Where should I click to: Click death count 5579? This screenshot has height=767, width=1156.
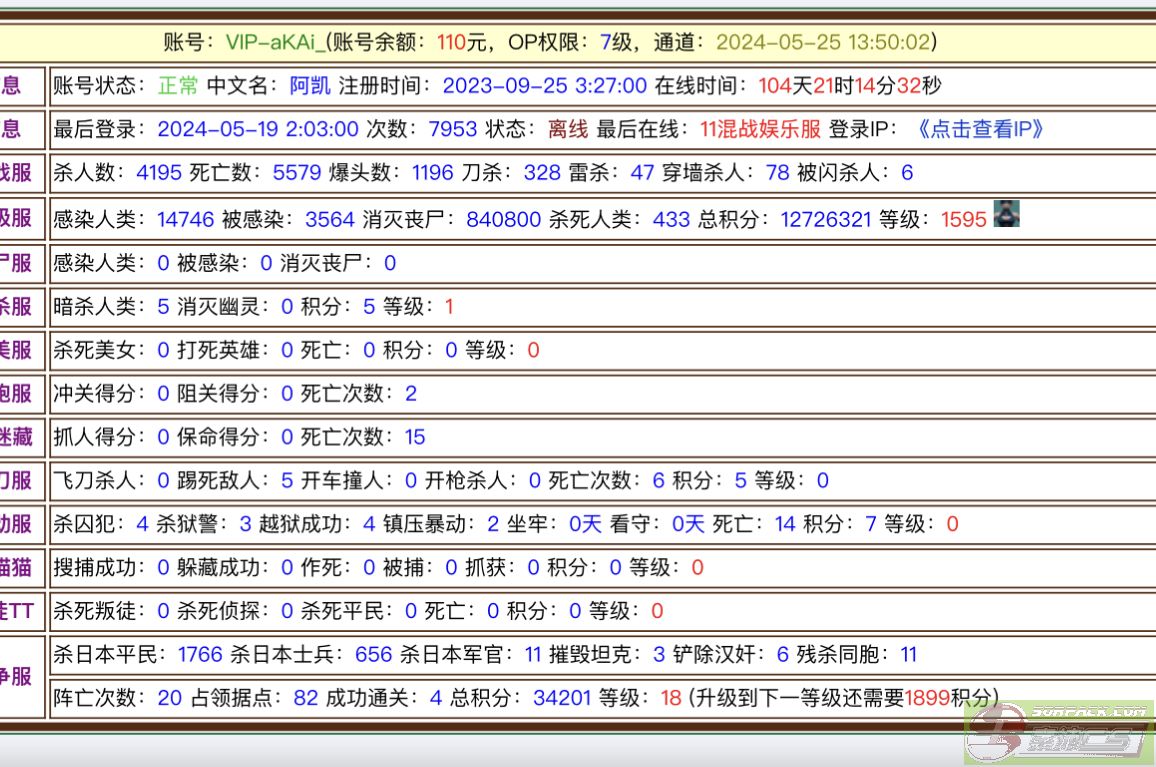click(x=297, y=173)
